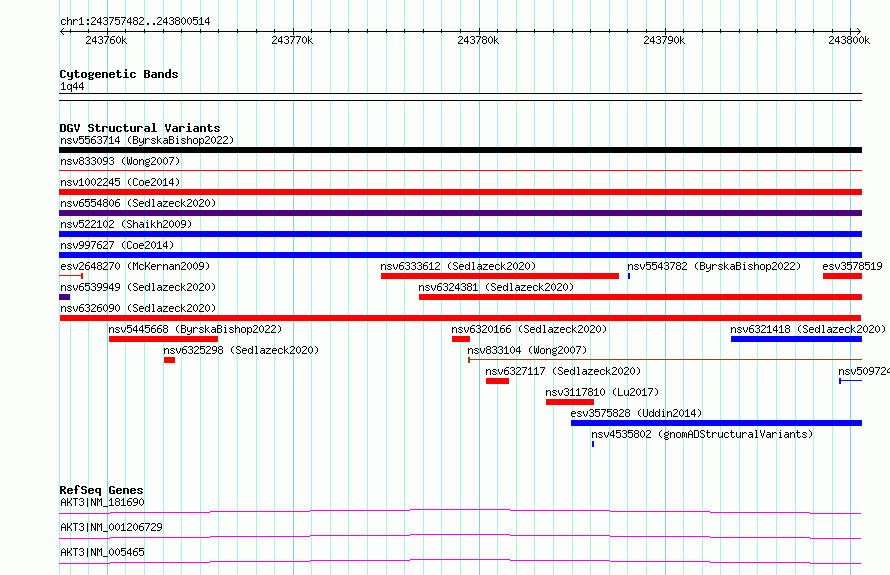This screenshot has height=575, width=890.
Task: Select the nsv6324381 red variant bar
Action: pos(640,297)
